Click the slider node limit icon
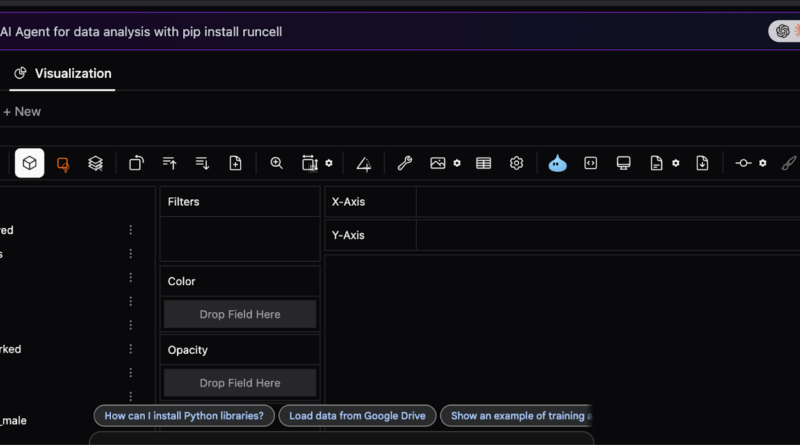This screenshot has height=445, width=800. point(743,163)
